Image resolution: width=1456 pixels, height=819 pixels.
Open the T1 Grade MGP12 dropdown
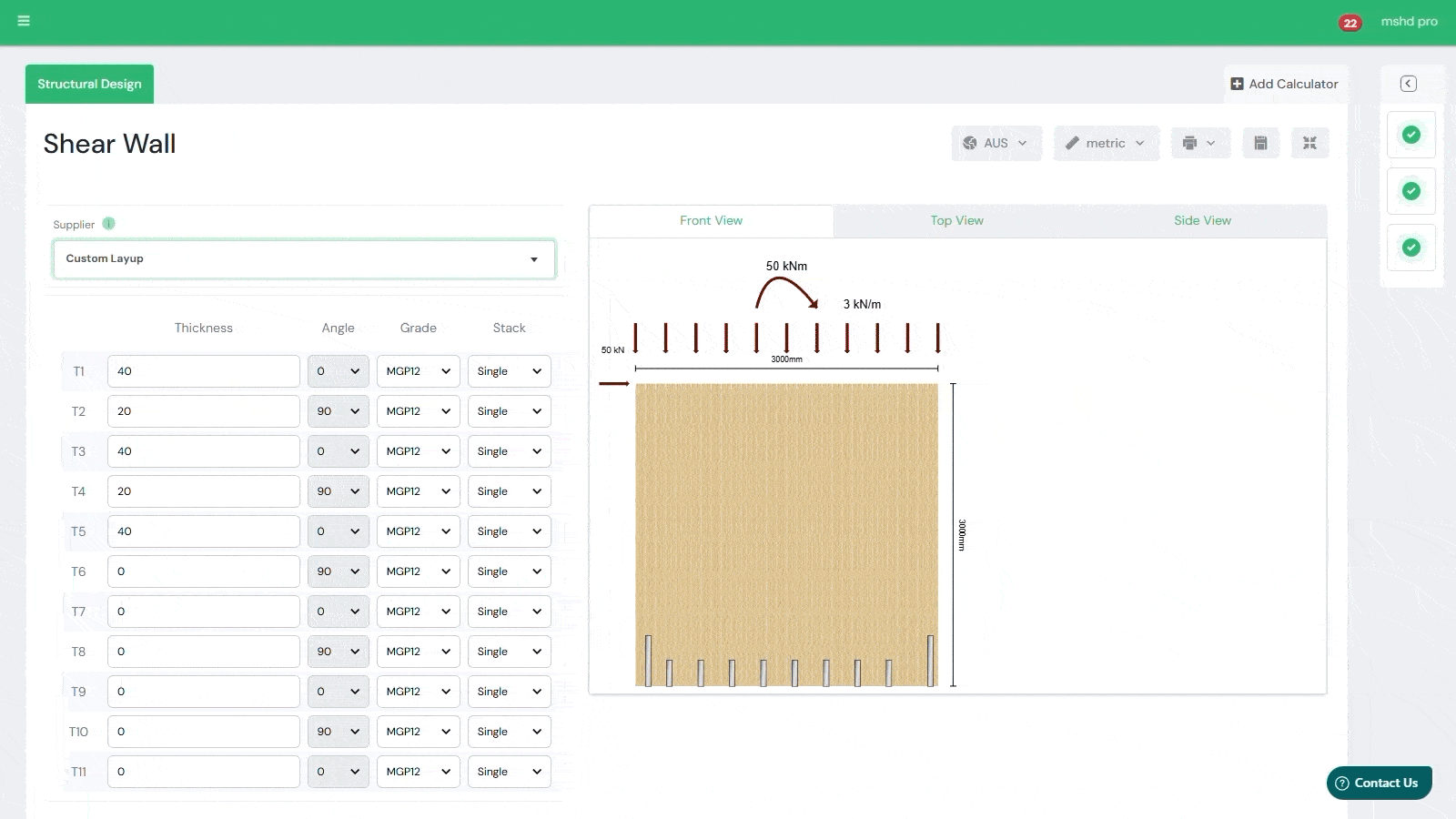pyautogui.click(x=418, y=371)
